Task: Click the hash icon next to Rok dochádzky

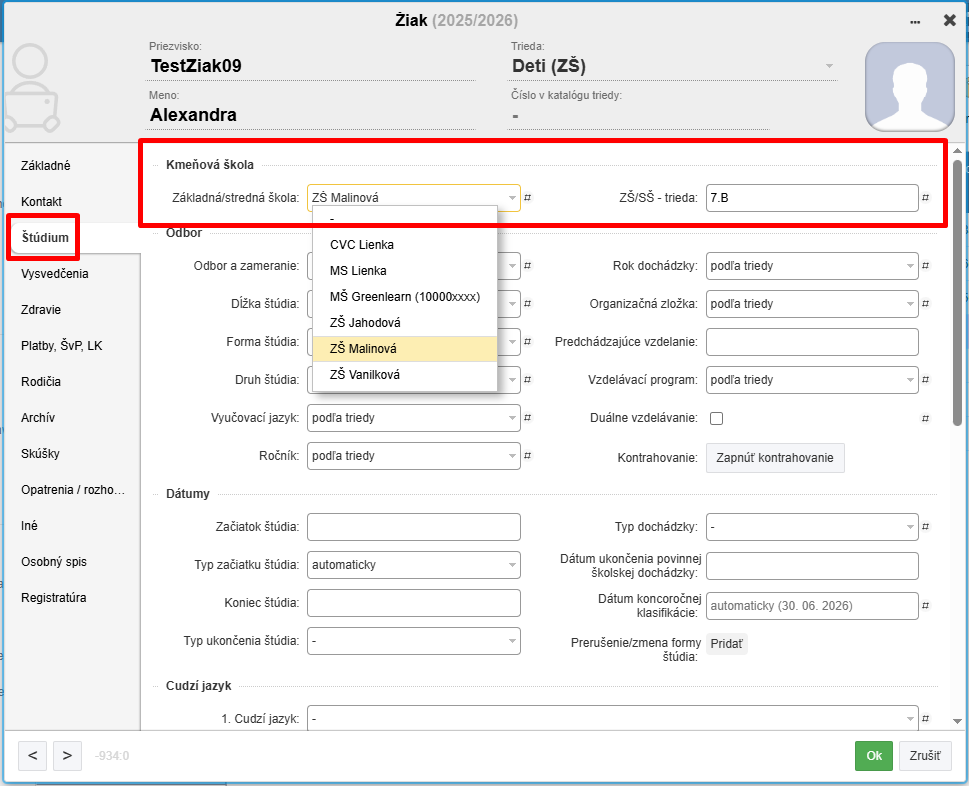Action: [x=927, y=266]
